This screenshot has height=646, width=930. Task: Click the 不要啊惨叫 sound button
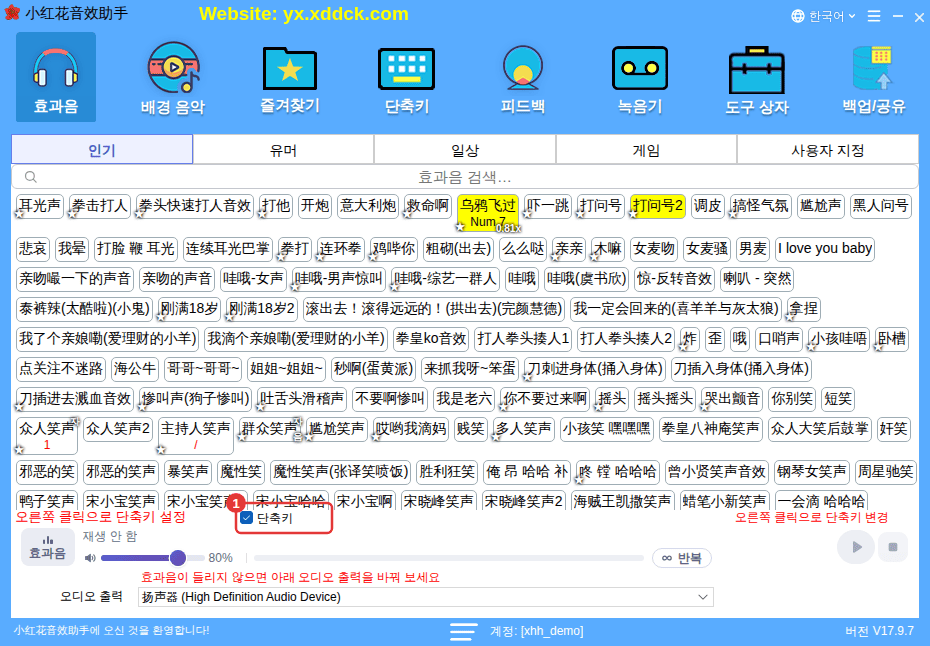[x=390, y=399]
